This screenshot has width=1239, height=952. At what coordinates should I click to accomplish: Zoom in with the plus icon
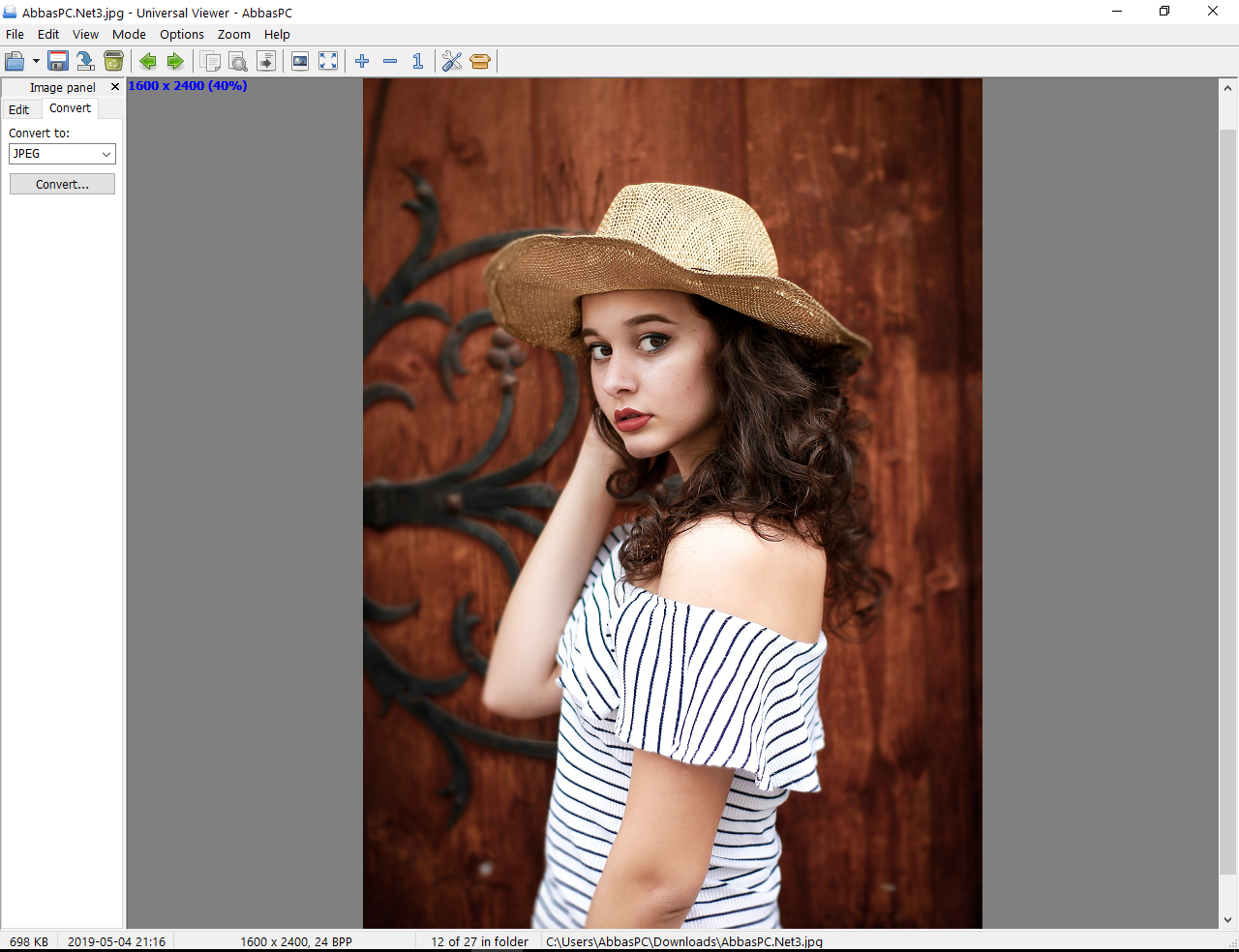click(x=362, y=61)
